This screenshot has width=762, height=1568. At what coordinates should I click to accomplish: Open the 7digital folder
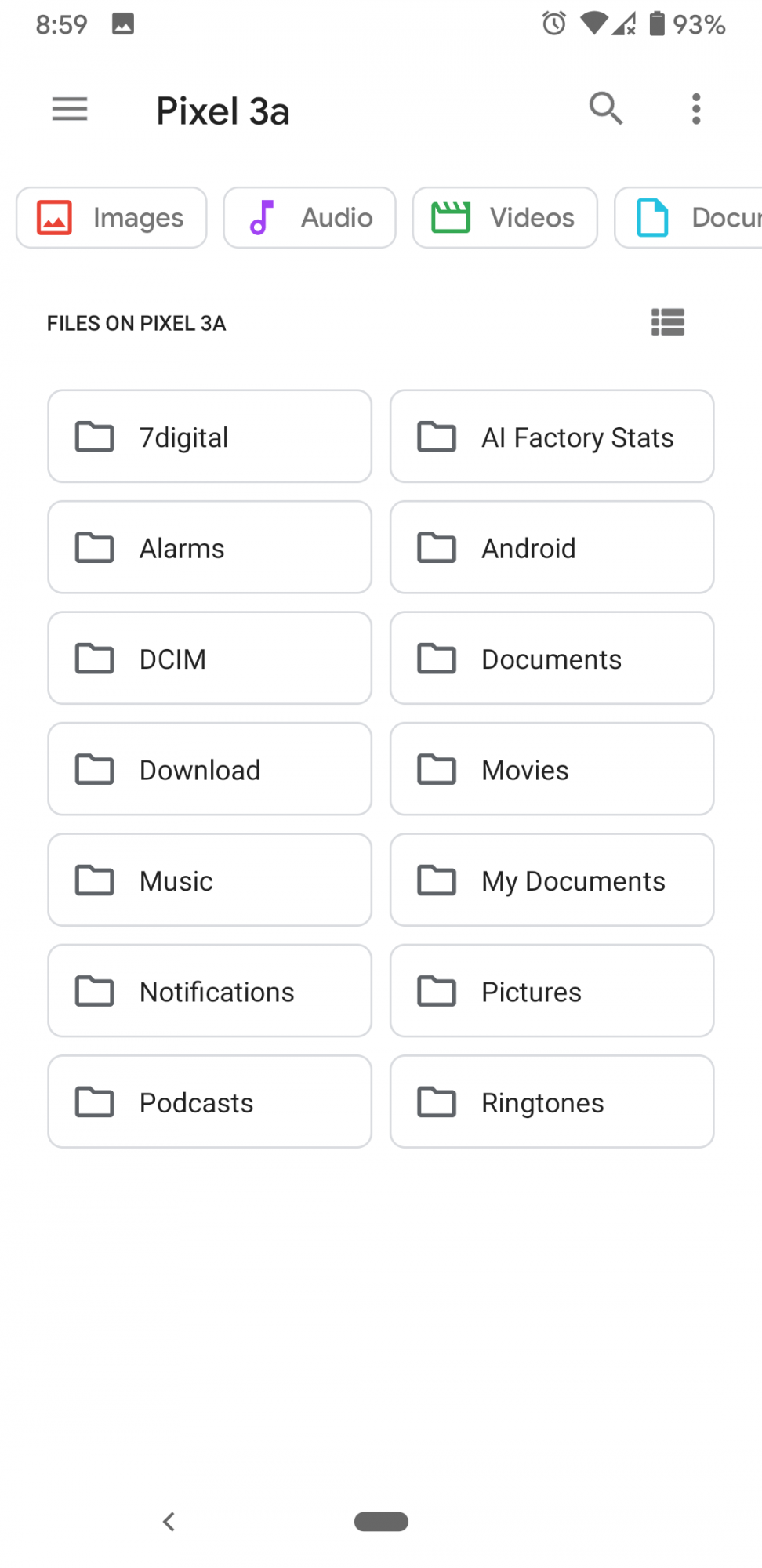209,437
